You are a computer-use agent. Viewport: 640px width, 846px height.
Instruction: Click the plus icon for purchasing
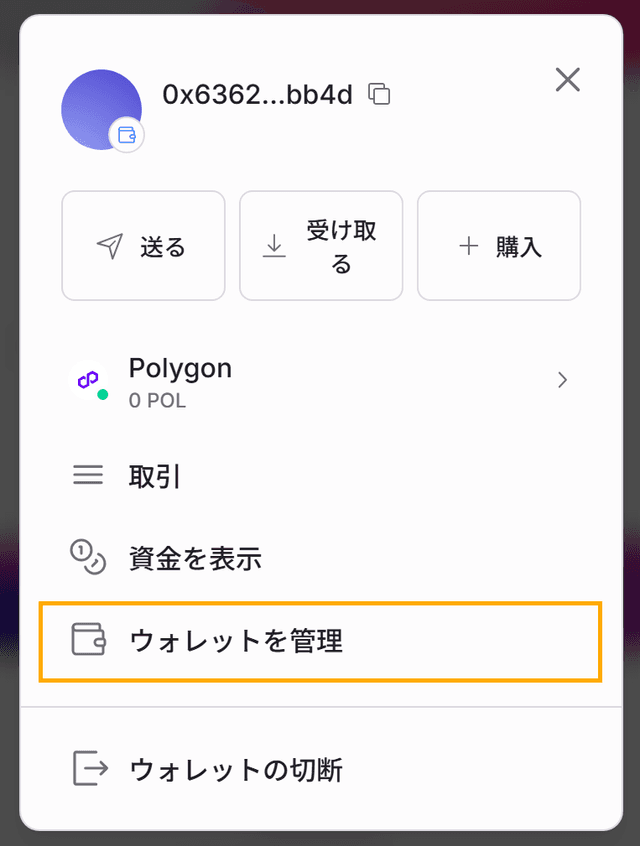tap(467, 245)
